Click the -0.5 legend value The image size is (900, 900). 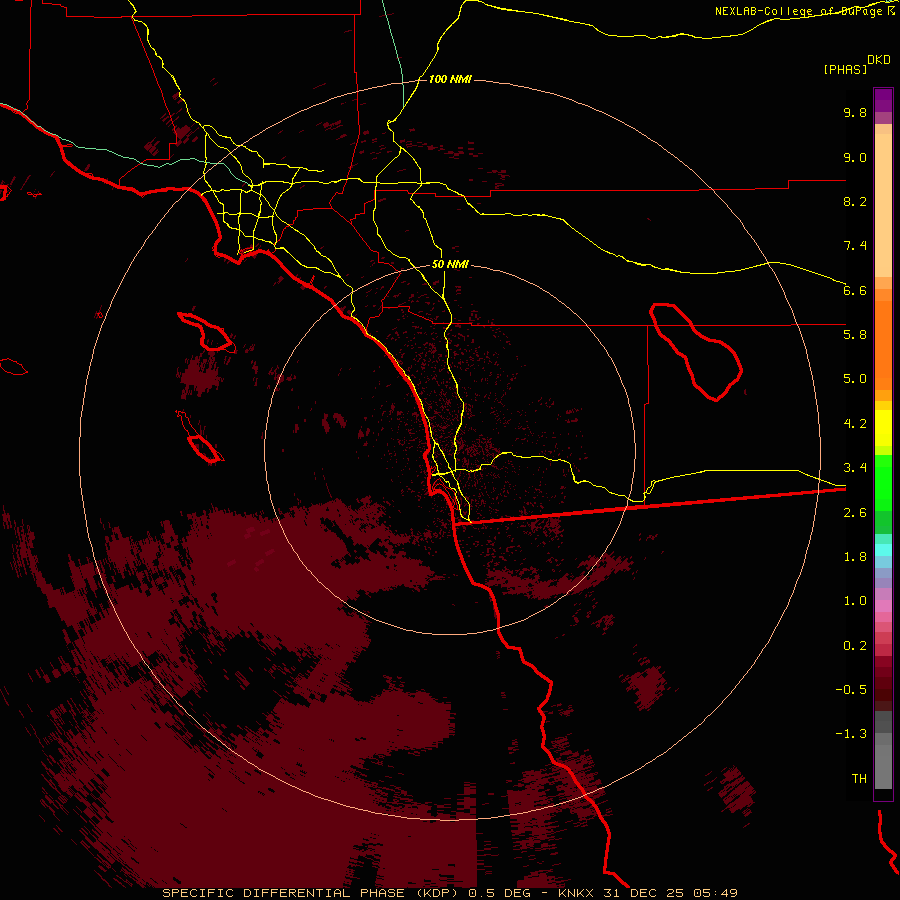point(851,689)
